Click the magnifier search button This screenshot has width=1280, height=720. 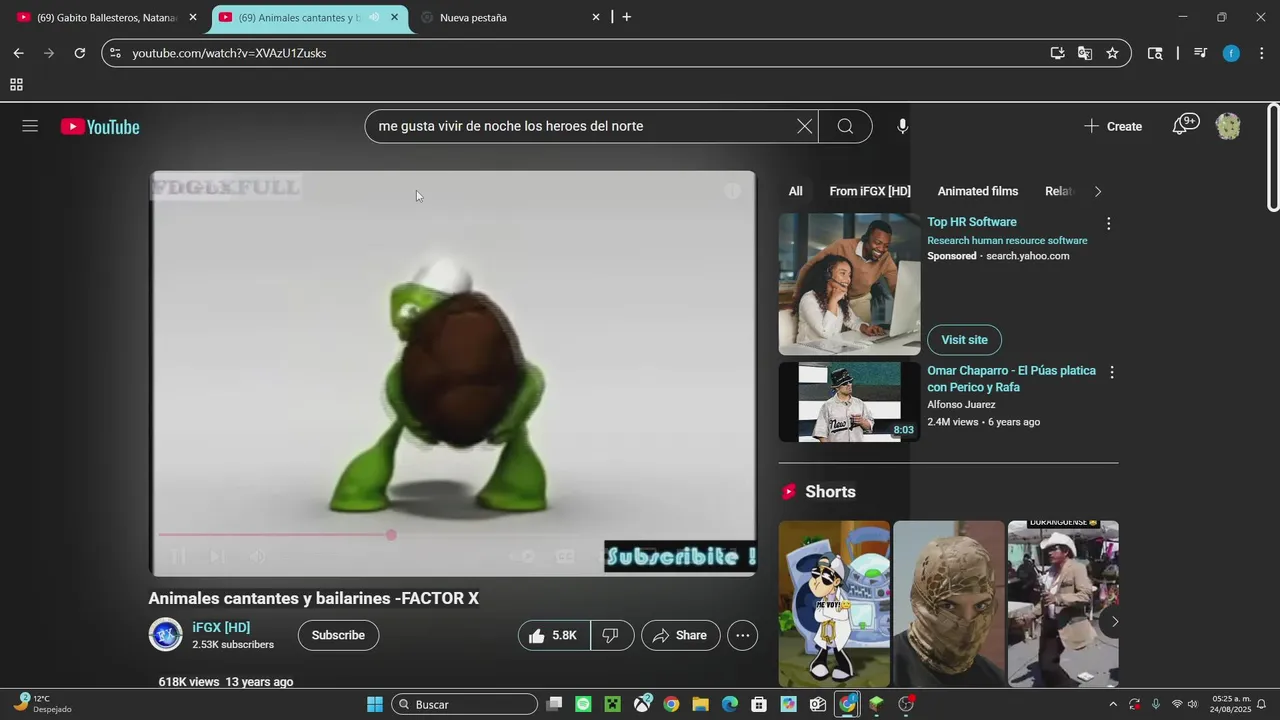[845, 126]
